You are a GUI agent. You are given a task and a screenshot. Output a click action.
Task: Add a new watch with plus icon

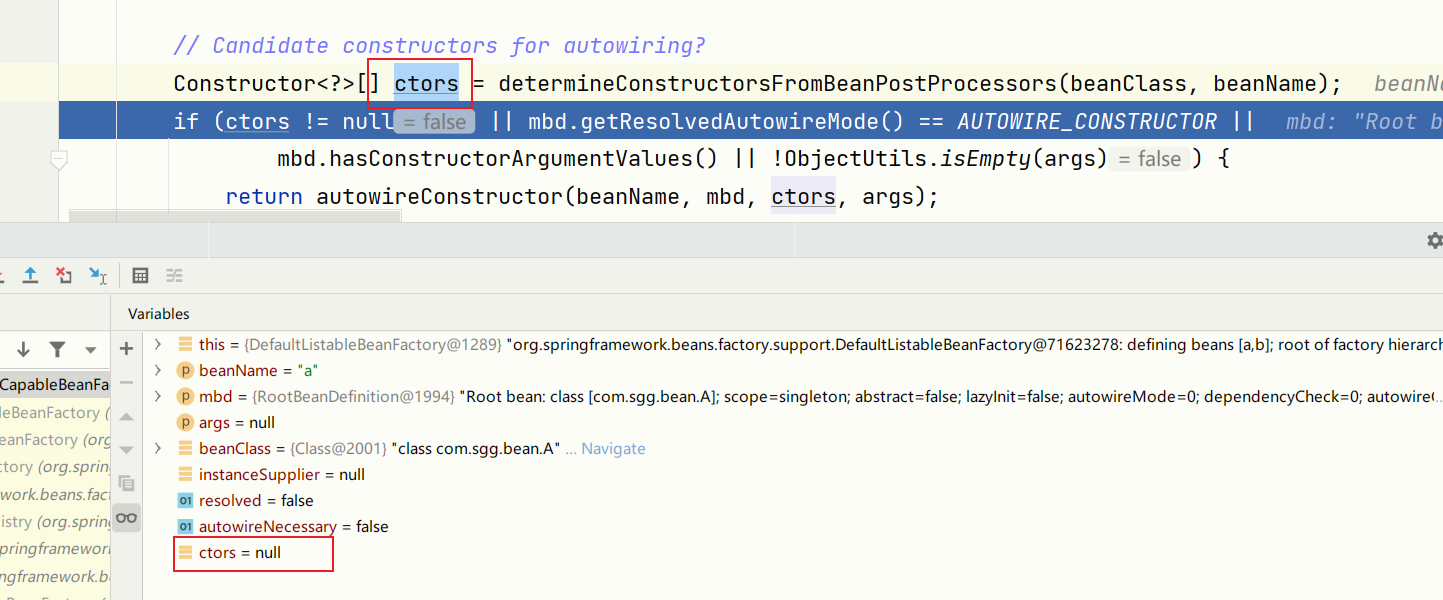tap(126, 349)
